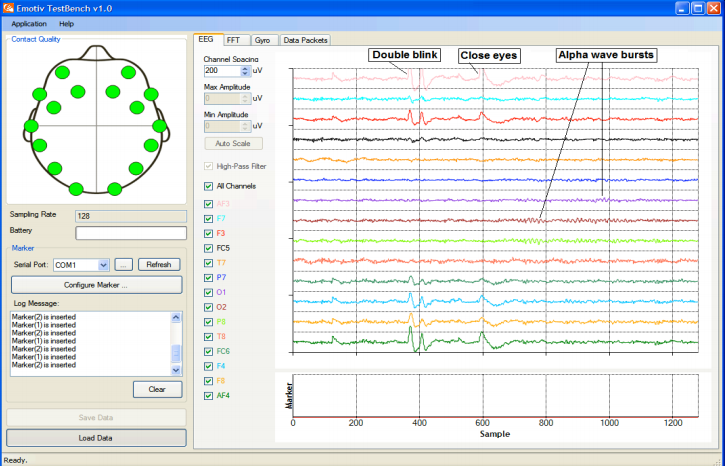Screen dimensions: 726x466
Task: Uncheck the F7 channel checkbox
Action: click(208, 219)
